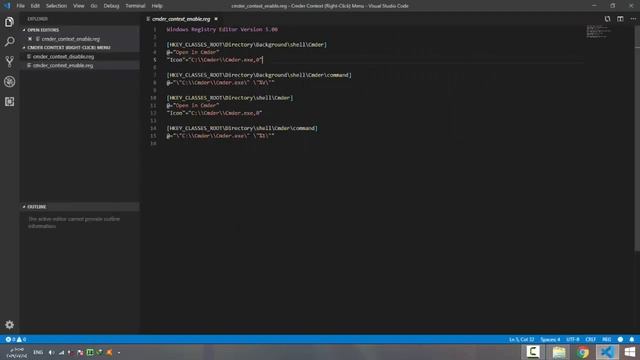Screen dimensions: 640x360
Task: Click the errors and warnings indicator in status bar
Action: click(16, 340)
